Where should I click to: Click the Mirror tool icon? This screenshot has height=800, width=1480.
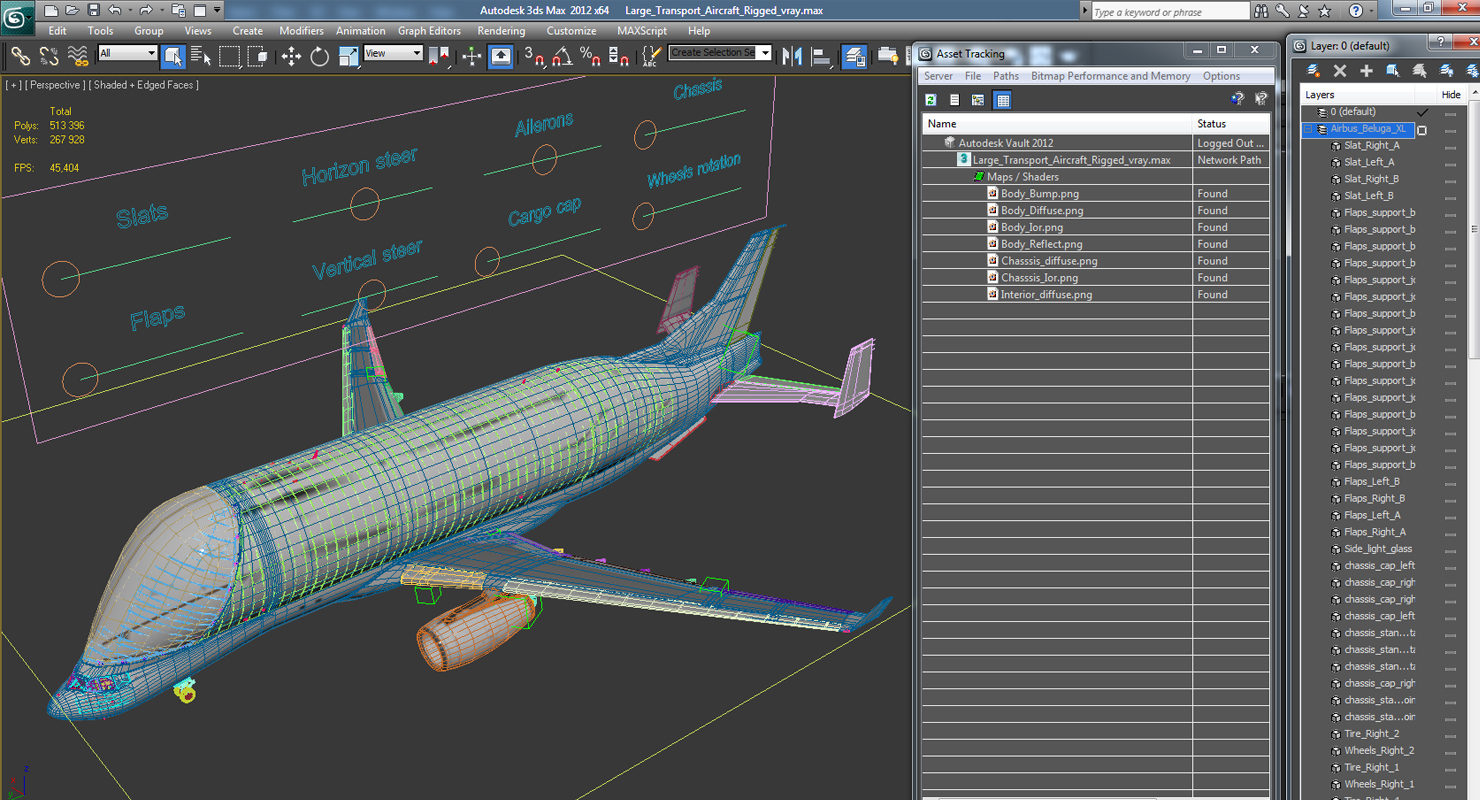[x=793, y=56]
